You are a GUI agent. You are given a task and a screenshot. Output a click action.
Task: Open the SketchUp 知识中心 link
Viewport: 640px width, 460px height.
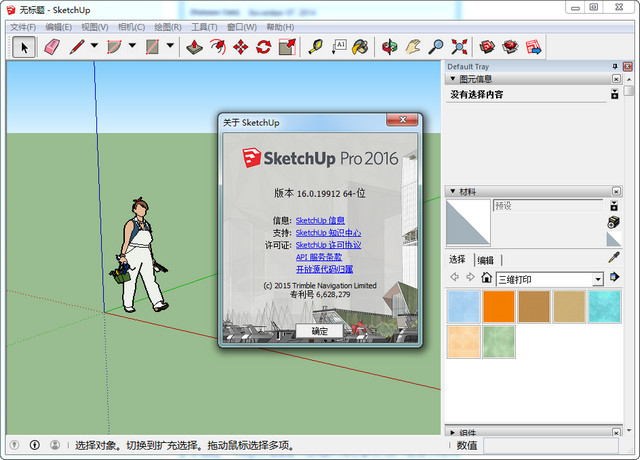tap(328, 232)
